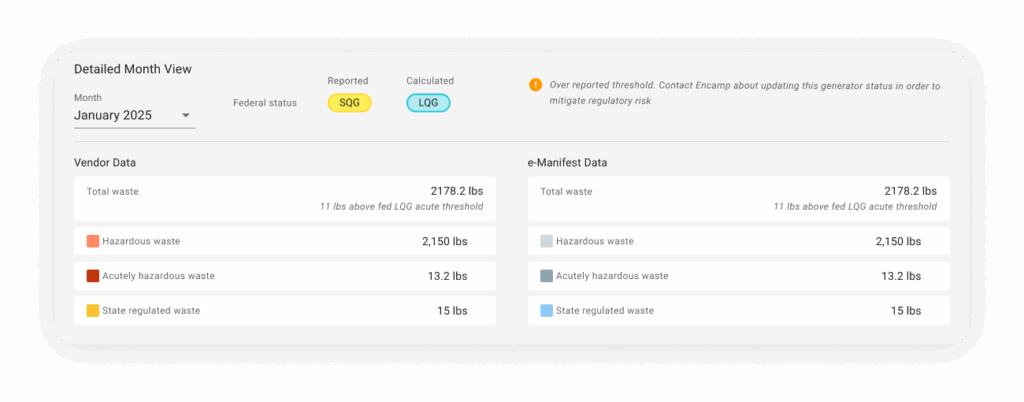Image resolution: width=1024 pixels, height=402 pixels.
Task: Click the slate e-Manifest Acutely hazardous swatch
Action: [546, 276]
